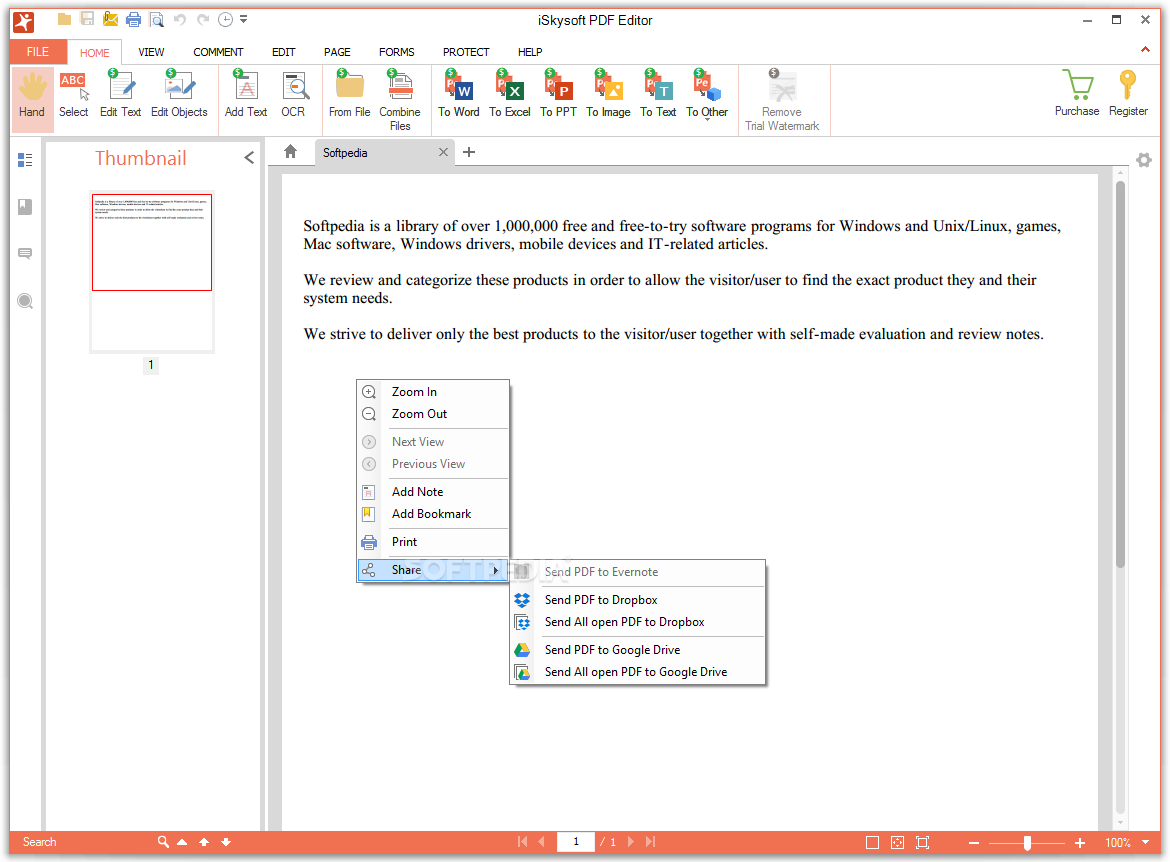
Task: Run the OCR tool
Action: coord(294,95)
